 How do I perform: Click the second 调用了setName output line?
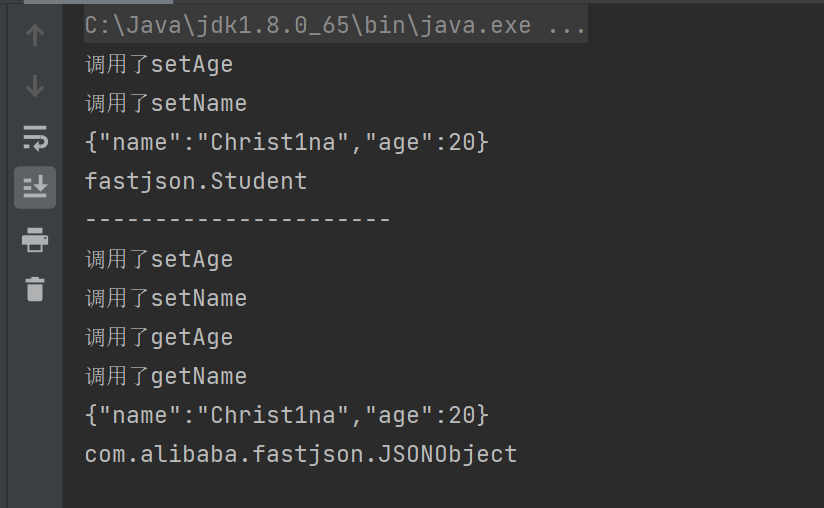tap(166, 299)
